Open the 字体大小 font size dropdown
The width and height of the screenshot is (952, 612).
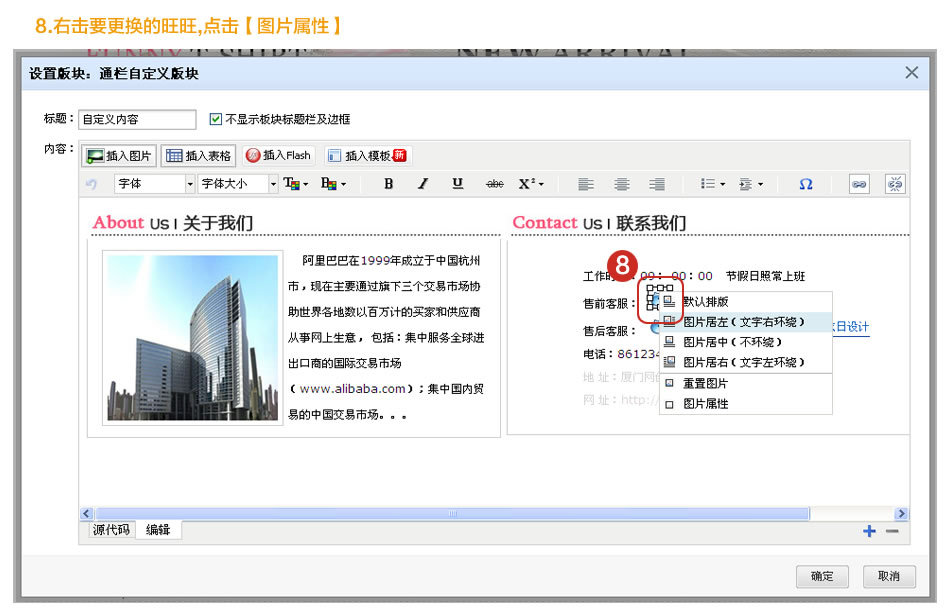pos(237,184)
